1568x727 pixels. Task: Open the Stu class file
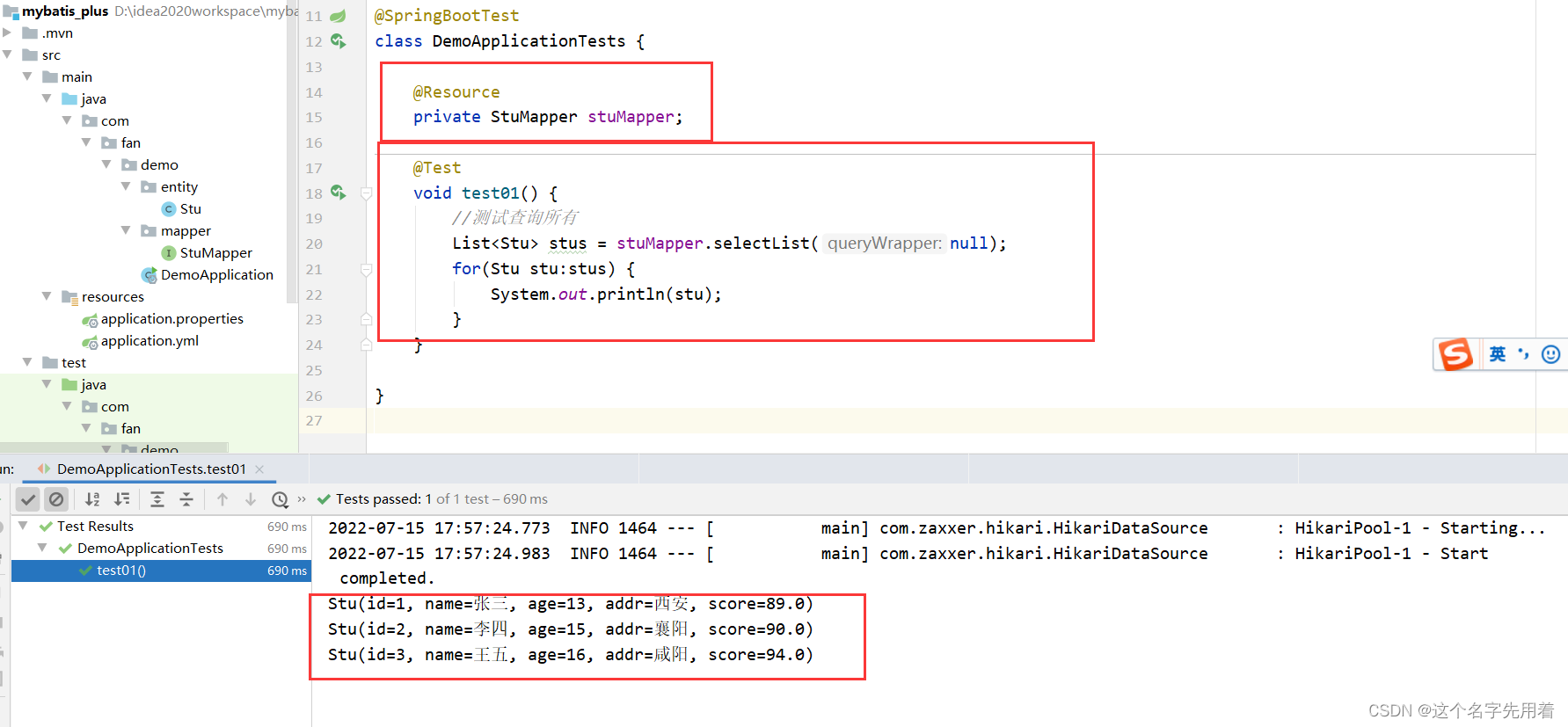191,208
